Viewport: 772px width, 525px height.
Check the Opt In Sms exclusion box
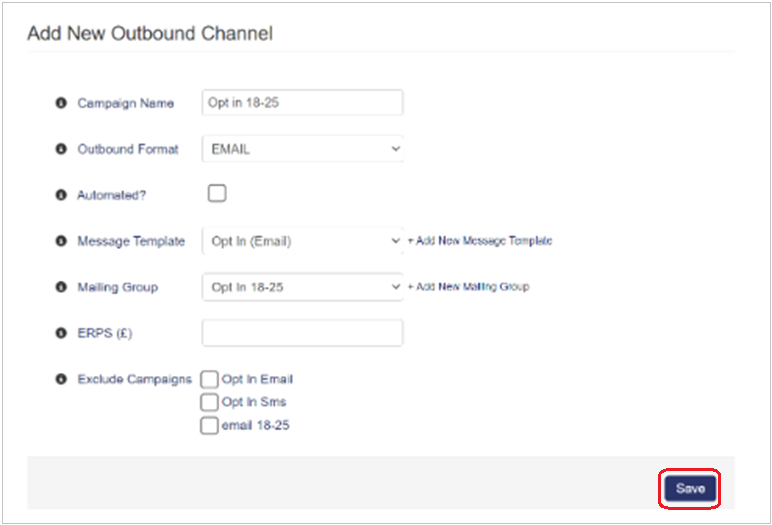click(209, 402)
